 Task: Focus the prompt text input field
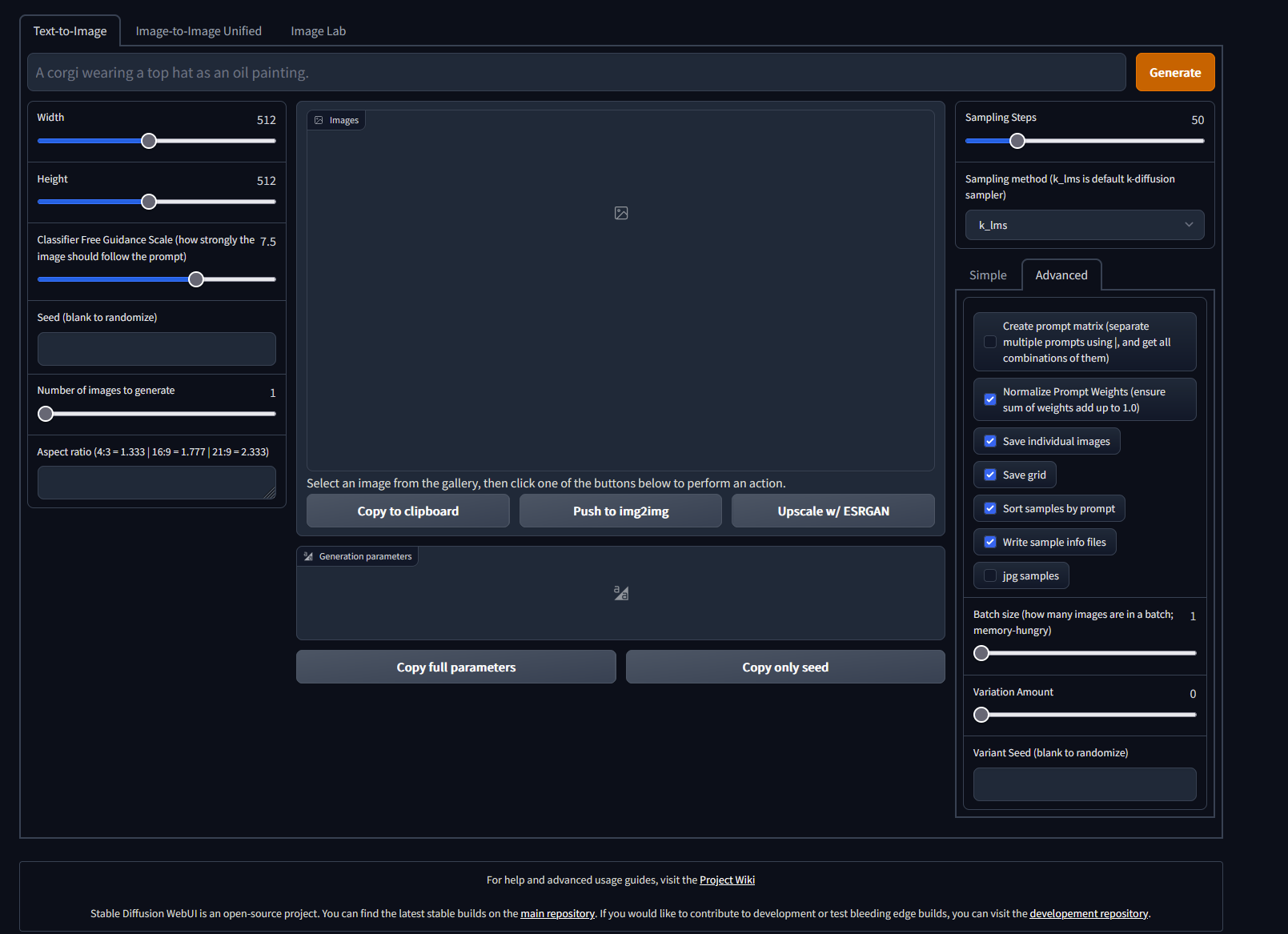pos(576,72)
